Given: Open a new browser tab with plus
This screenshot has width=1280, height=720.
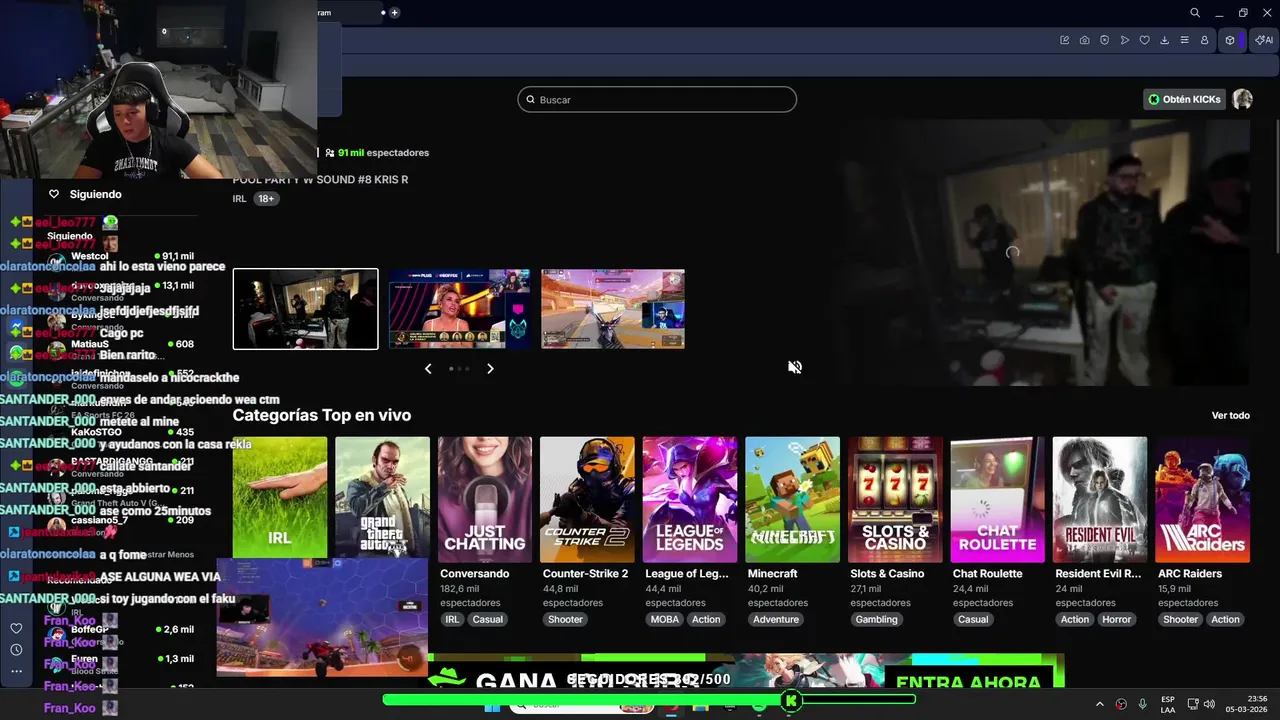Looking at the screenshot, I should pos(394,13).
